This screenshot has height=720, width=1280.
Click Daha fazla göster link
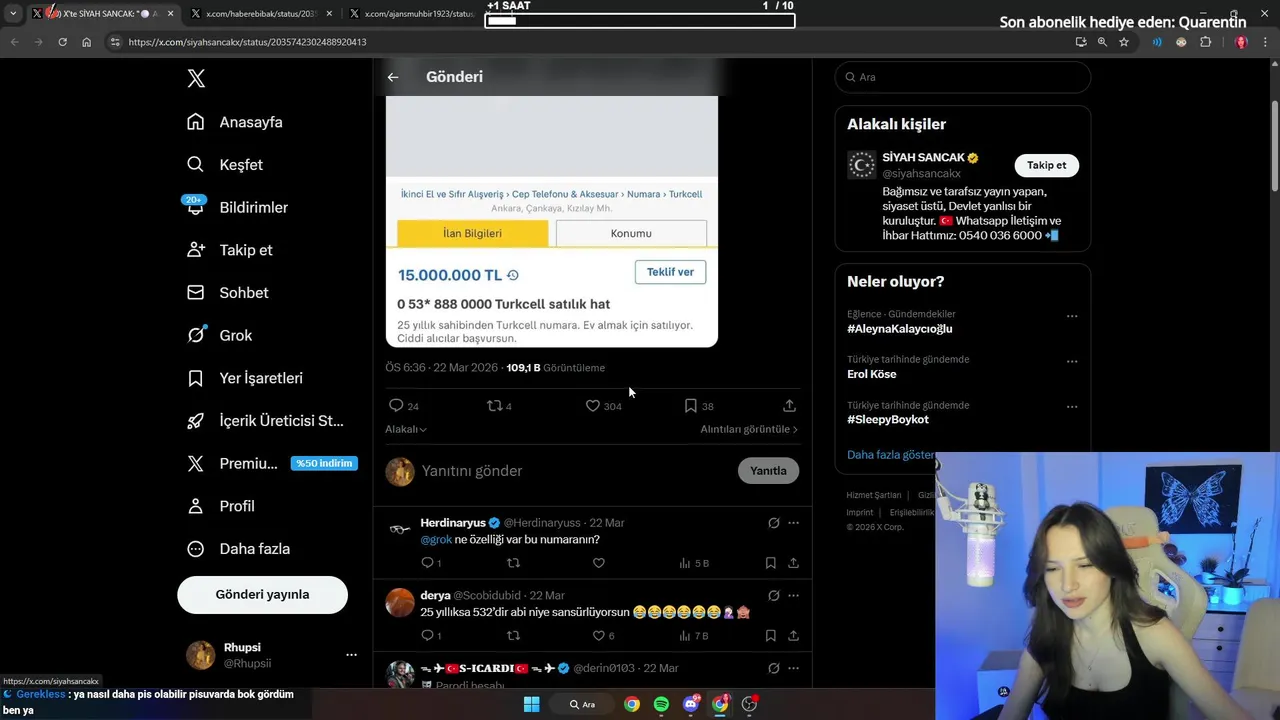[891, 454]
